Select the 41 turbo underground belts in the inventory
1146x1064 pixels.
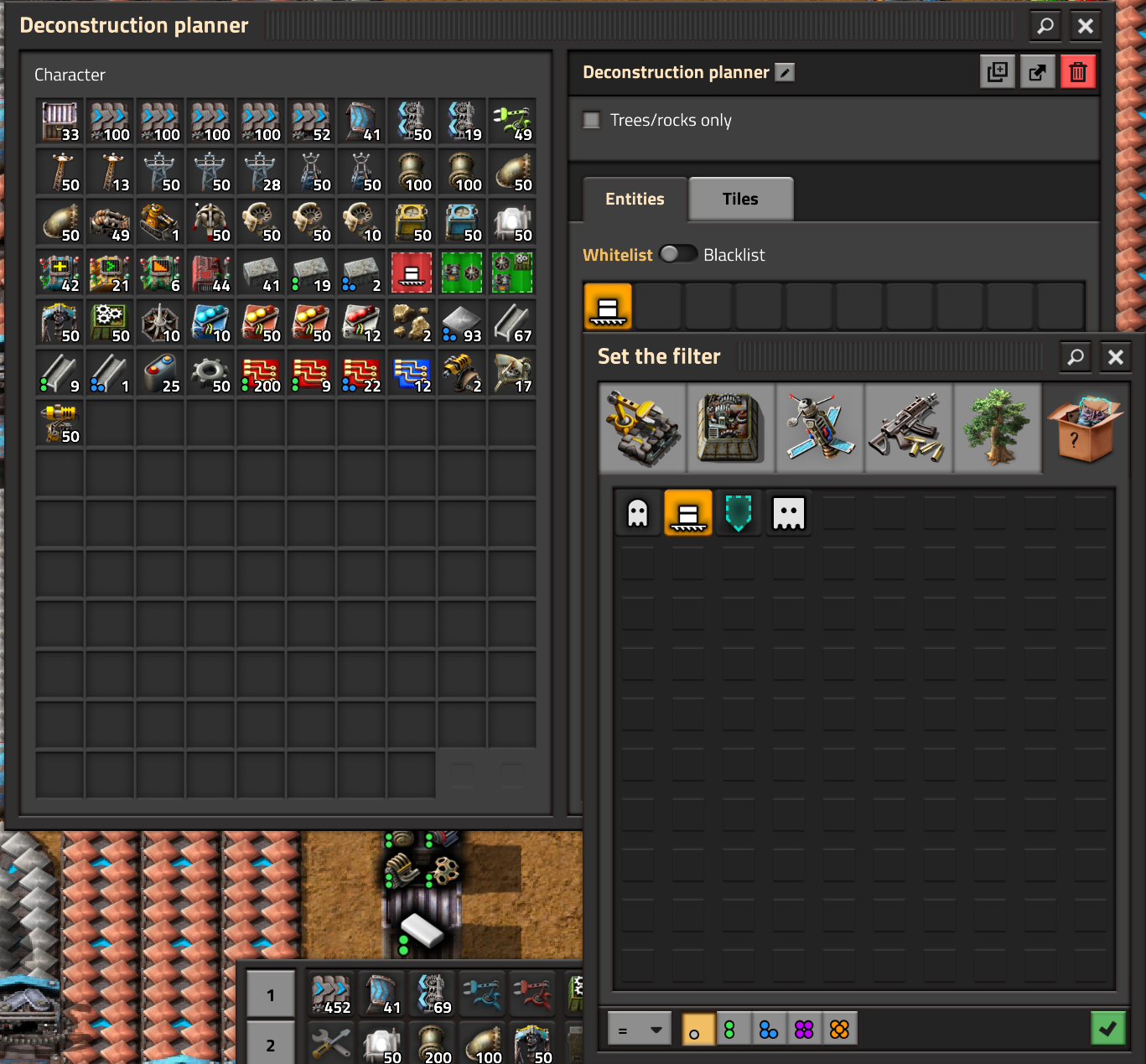tap(361, 122)
